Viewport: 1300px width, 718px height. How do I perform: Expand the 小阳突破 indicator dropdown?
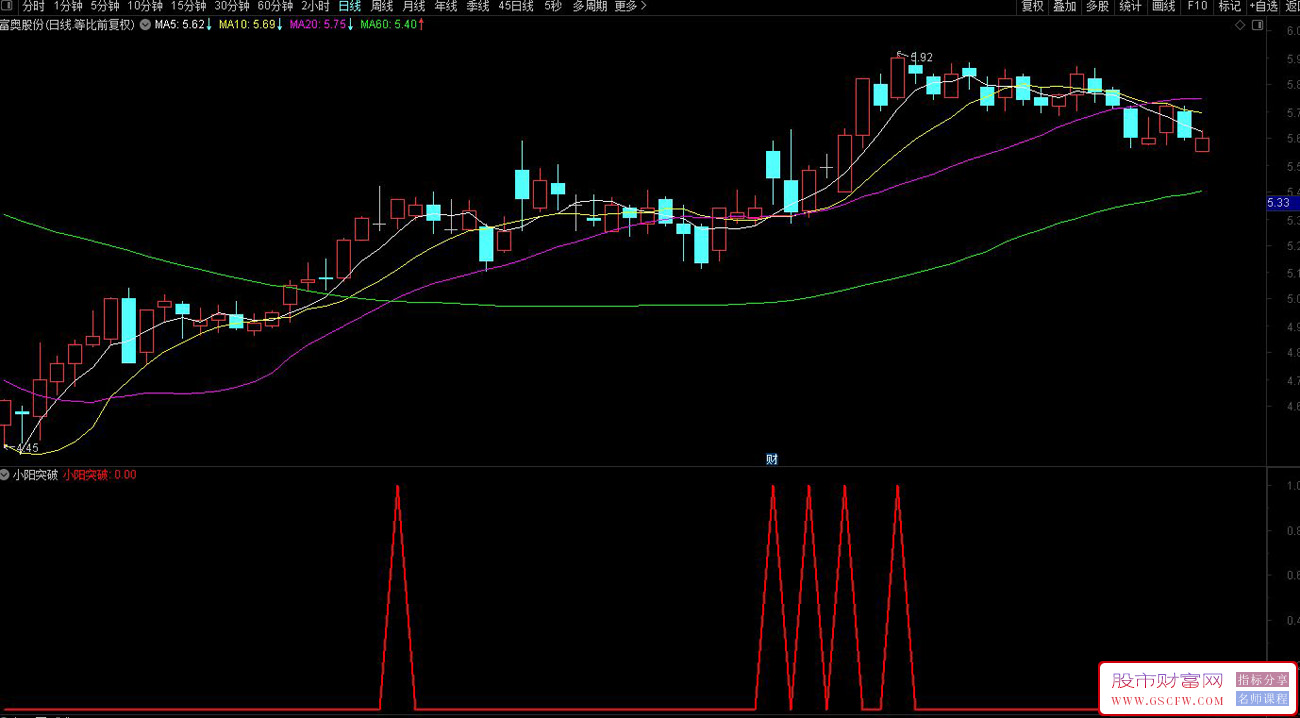(6, 475)
